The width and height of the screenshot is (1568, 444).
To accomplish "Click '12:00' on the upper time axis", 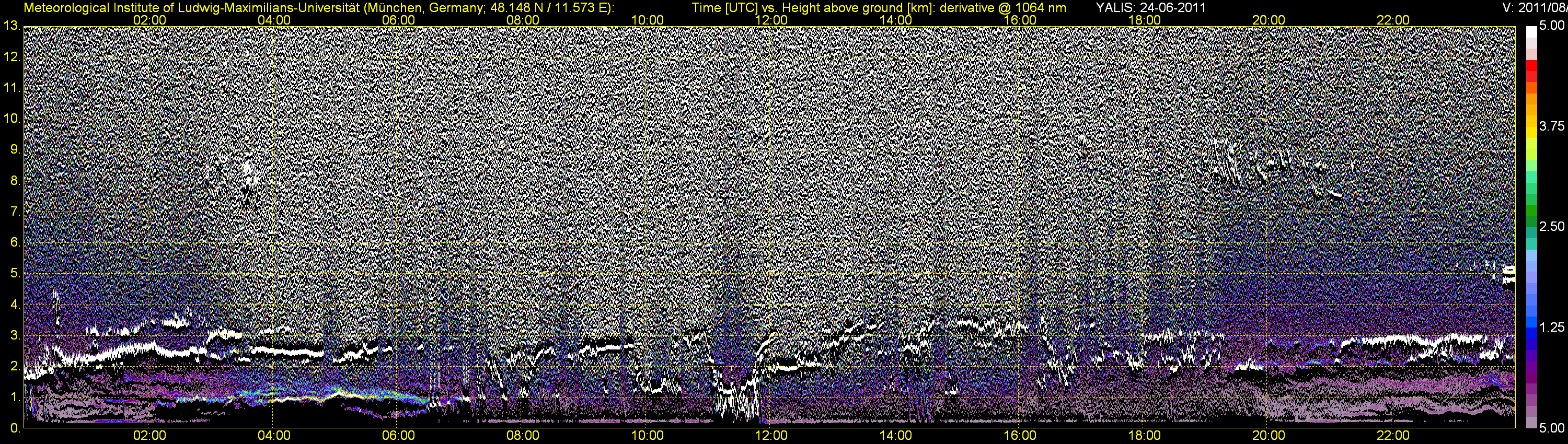I will coord(771,20).
